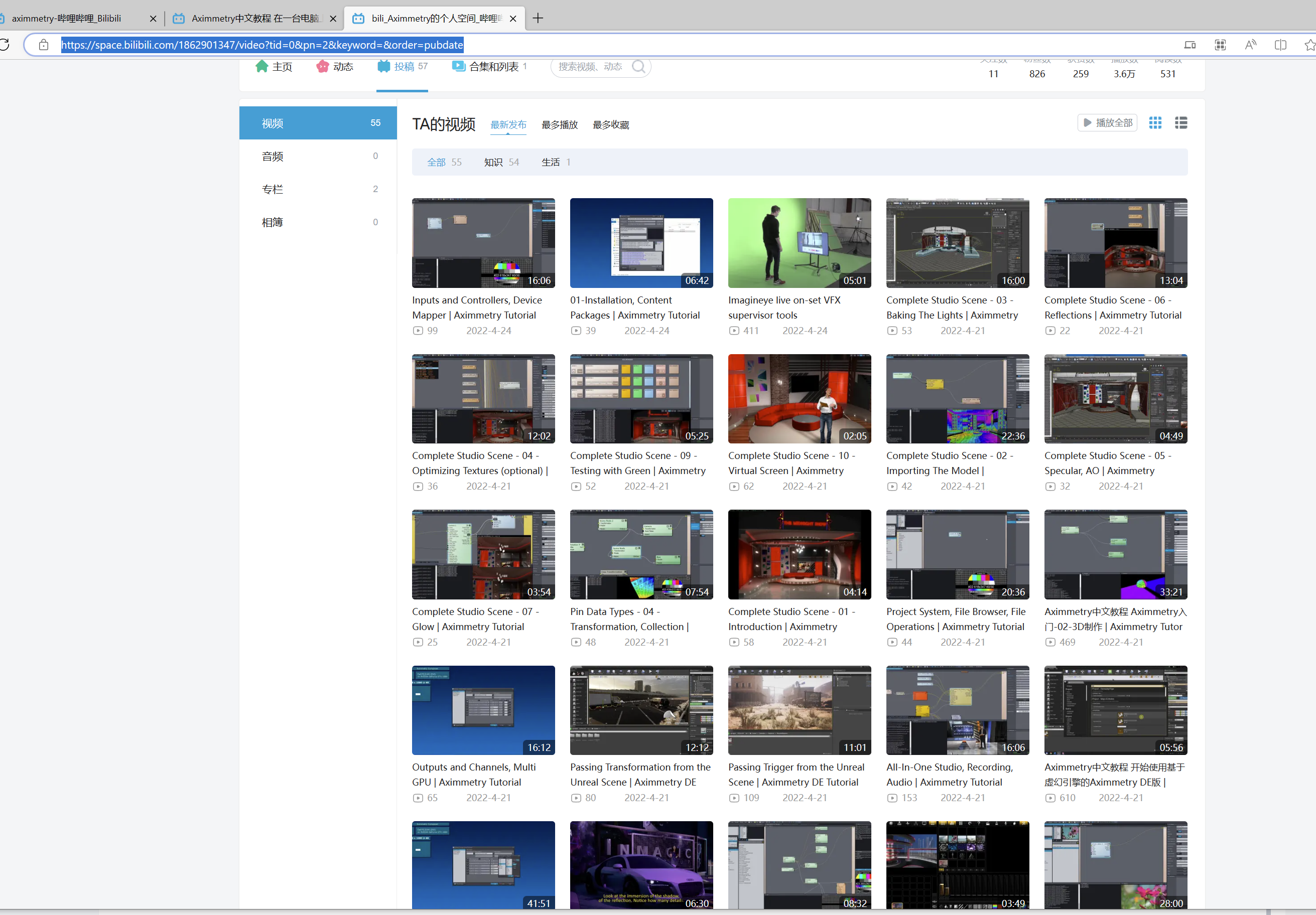Click the 搜索视频、动态 search field

pyautogui.click(x=590, y=67)
